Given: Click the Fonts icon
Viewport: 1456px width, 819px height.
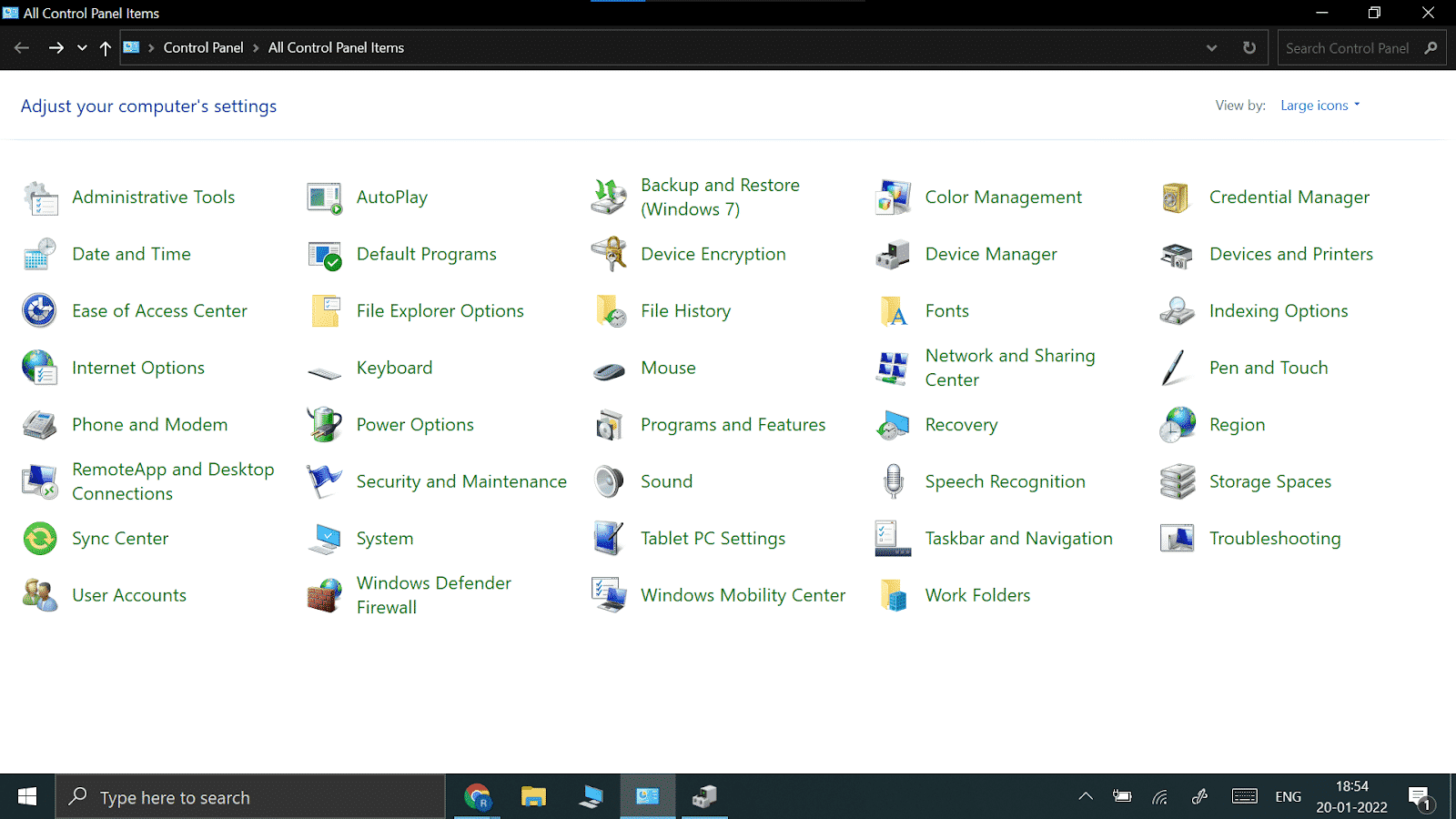Looking at the screenshot, I should coord(893,311).
